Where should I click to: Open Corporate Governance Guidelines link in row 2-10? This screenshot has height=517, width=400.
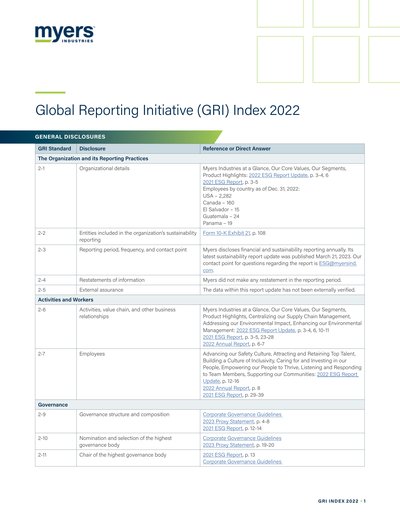(242, 438)
